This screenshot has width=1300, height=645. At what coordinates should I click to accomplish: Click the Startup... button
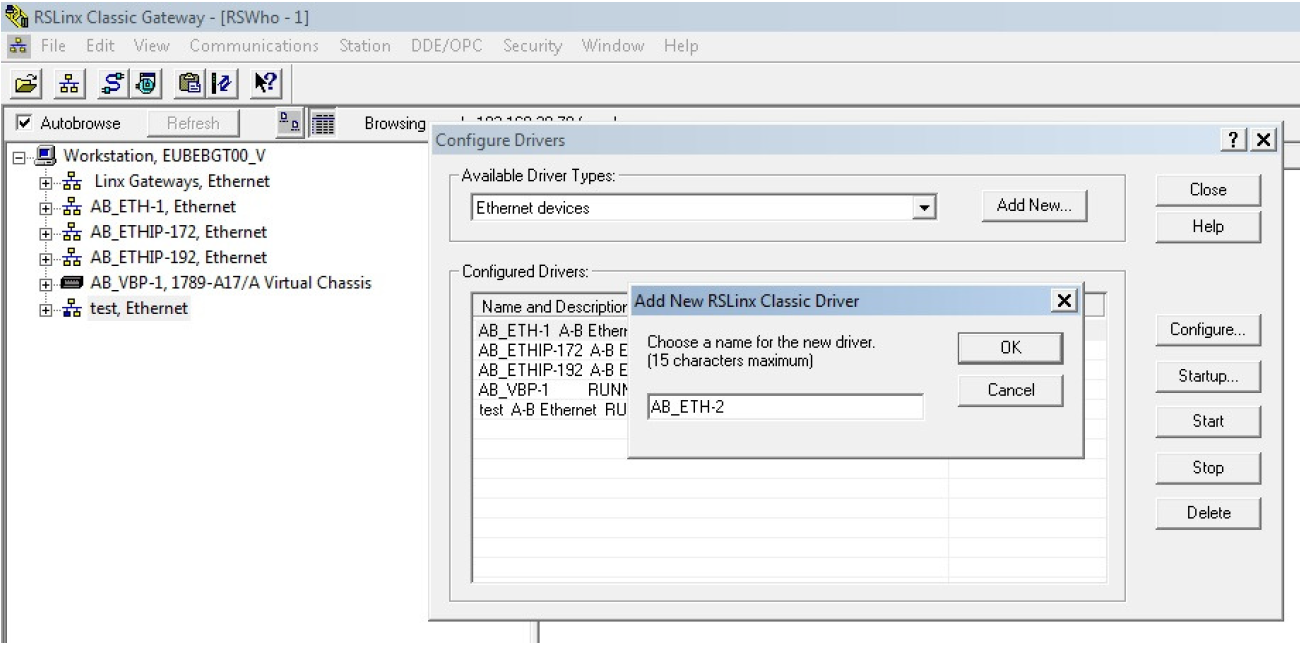click(x=1208, y=377)
